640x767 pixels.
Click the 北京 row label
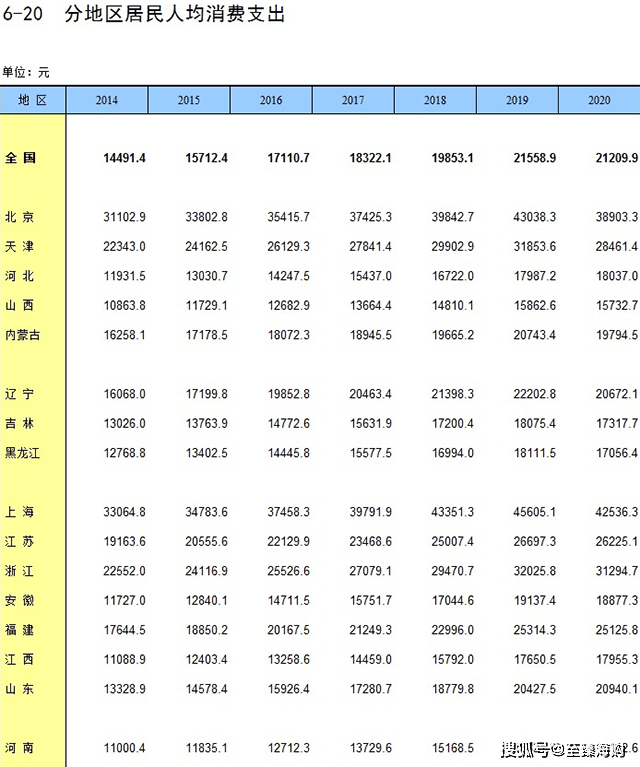point(20,217)
